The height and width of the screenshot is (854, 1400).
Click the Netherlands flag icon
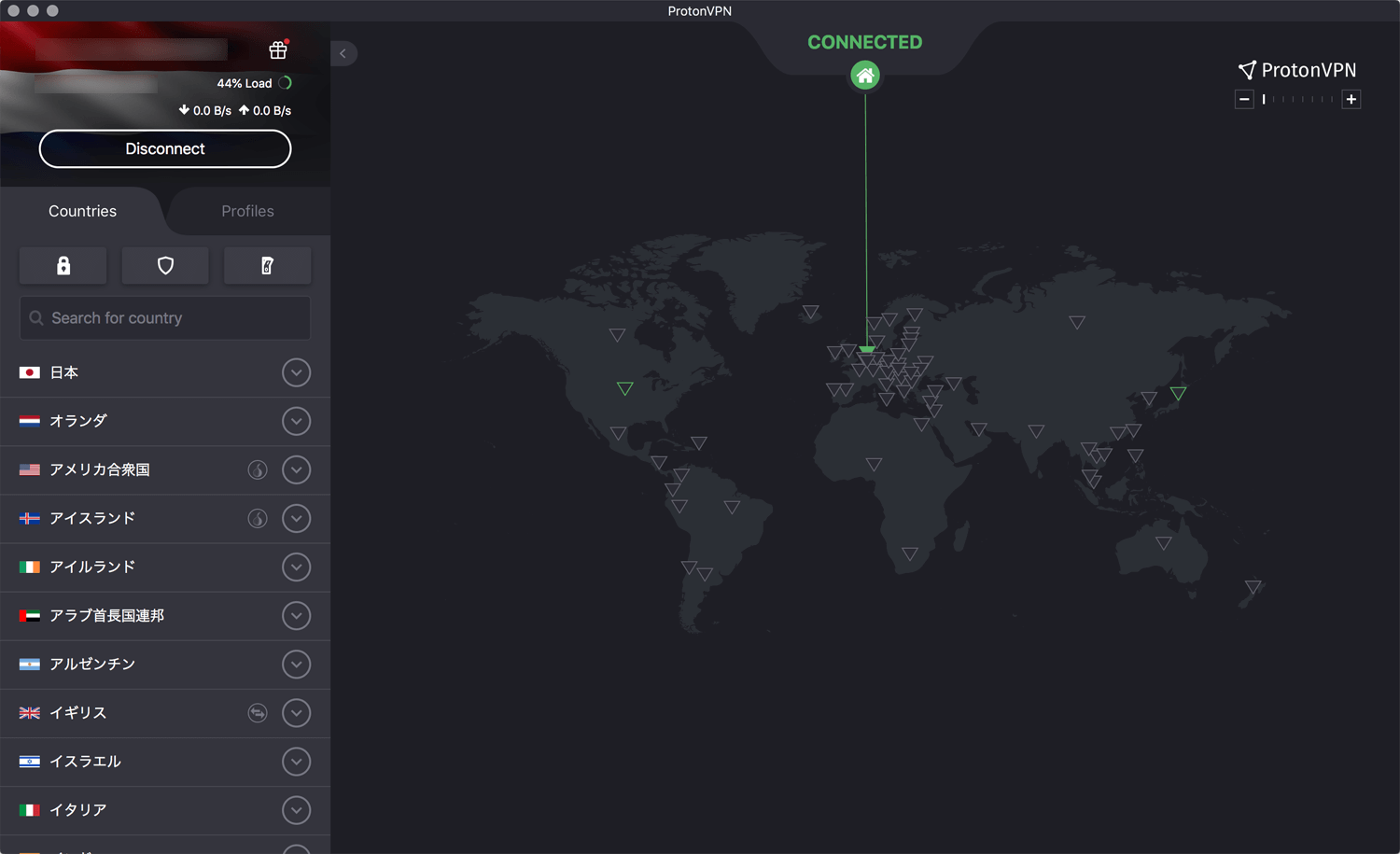pyautogui.click(x=30, y=421)
